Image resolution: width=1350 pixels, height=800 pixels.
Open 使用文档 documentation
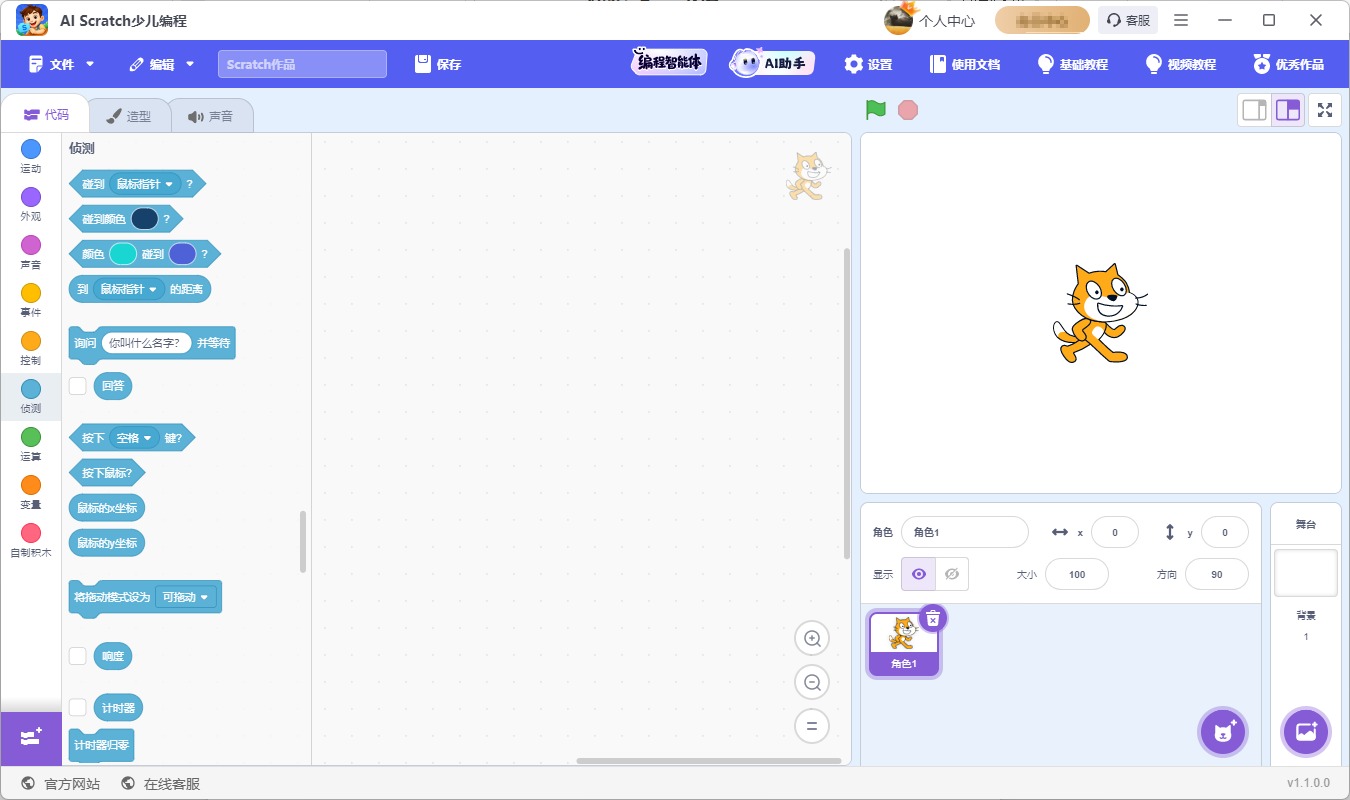pyautogui.click(x=965, y=64)
